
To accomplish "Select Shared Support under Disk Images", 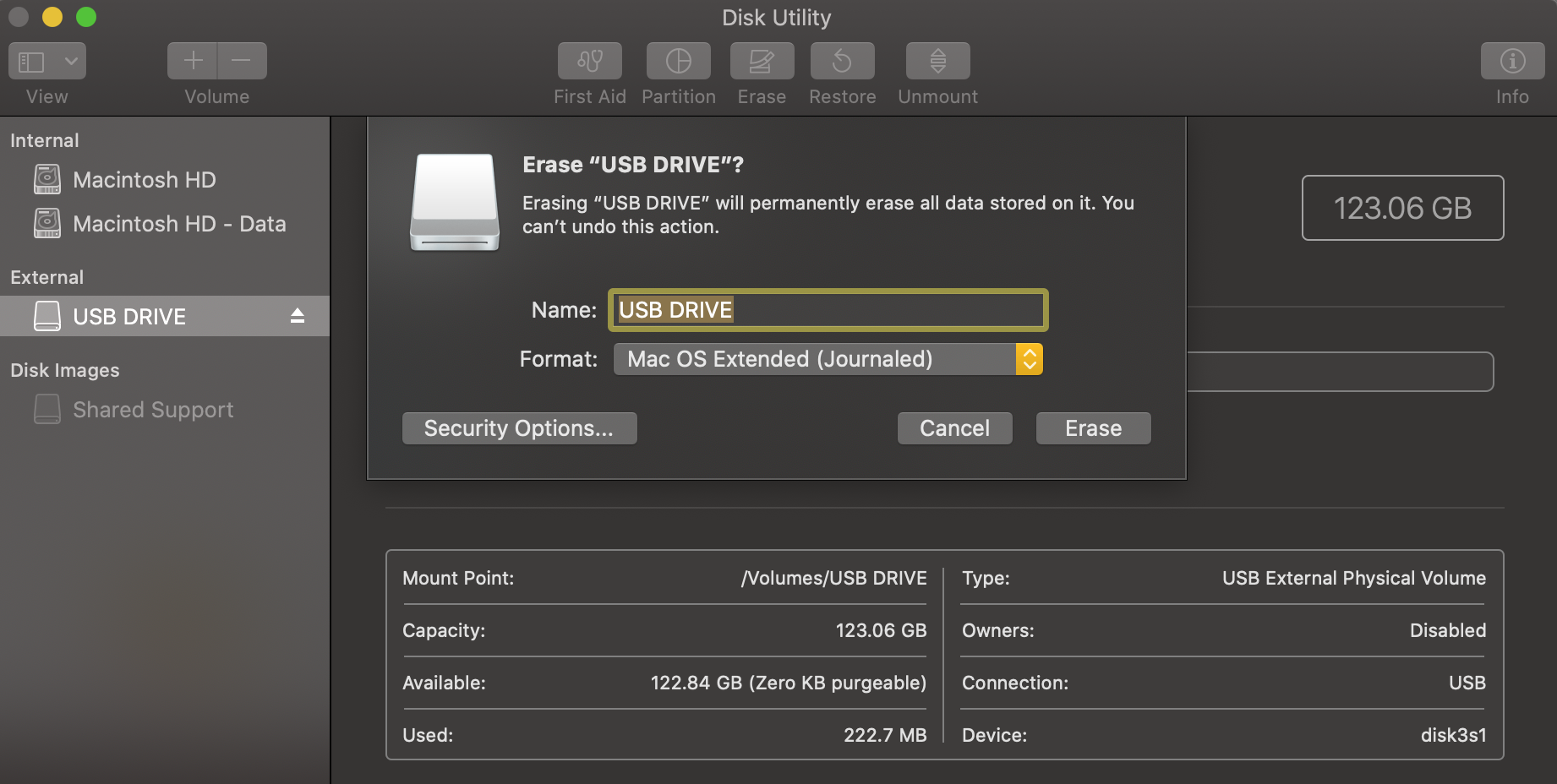I will coord(153,409).
